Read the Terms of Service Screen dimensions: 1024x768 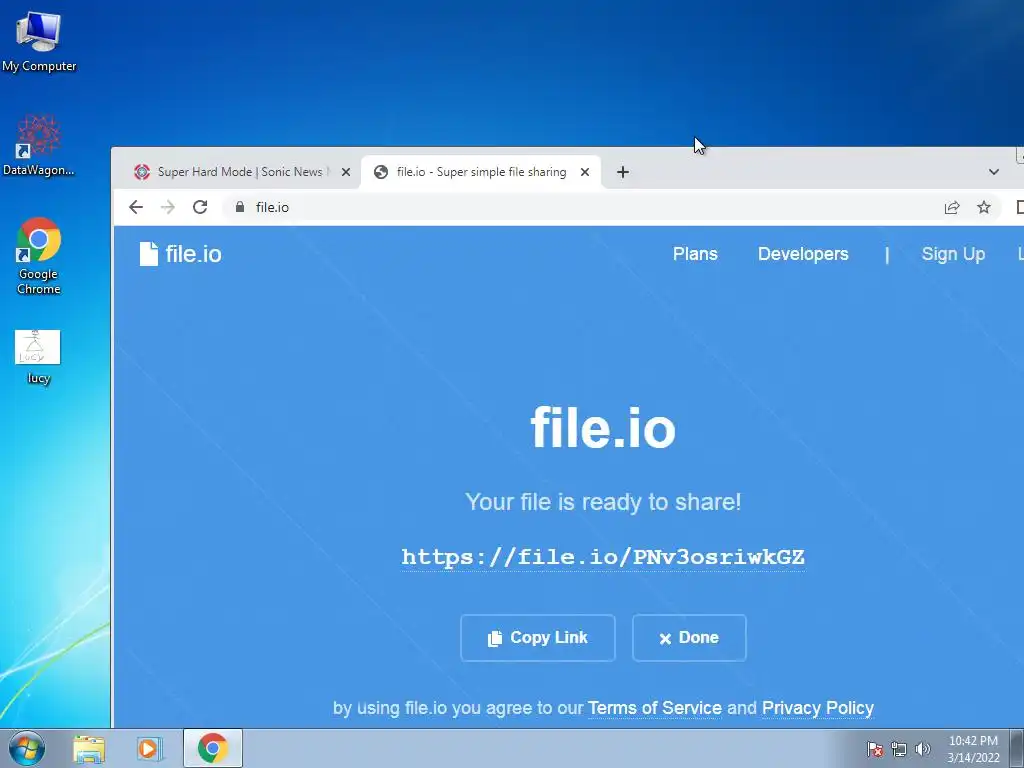(654, 708)
